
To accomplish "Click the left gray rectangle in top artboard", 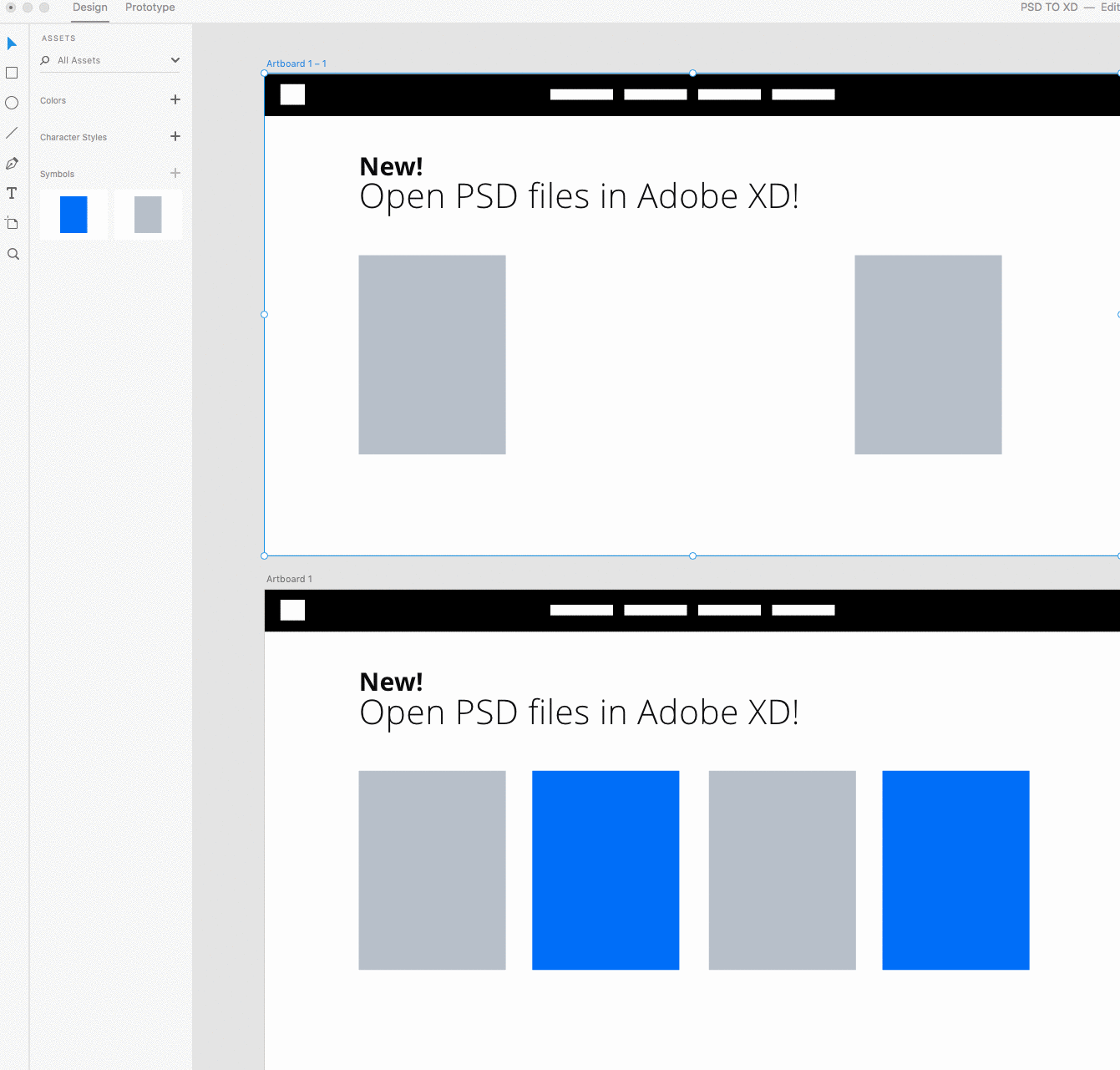I will pyautogui.click(x=432, y=355).
